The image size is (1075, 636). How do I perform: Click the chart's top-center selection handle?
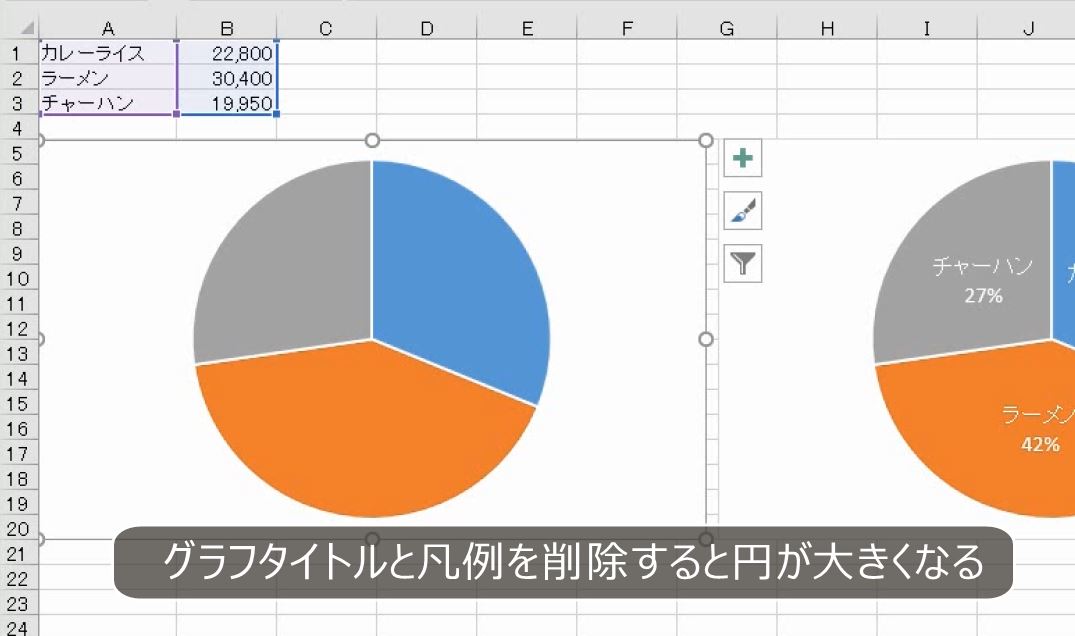click(x=372, y=140)
